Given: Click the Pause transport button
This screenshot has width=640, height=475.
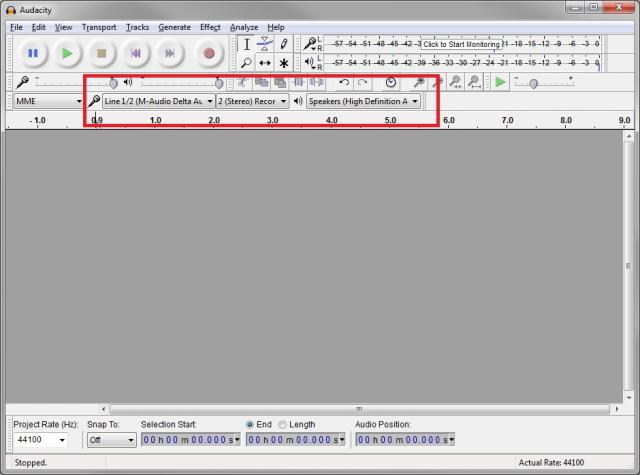Looking at the screenshot, I should pyautogui.click(x=33, y=53).
